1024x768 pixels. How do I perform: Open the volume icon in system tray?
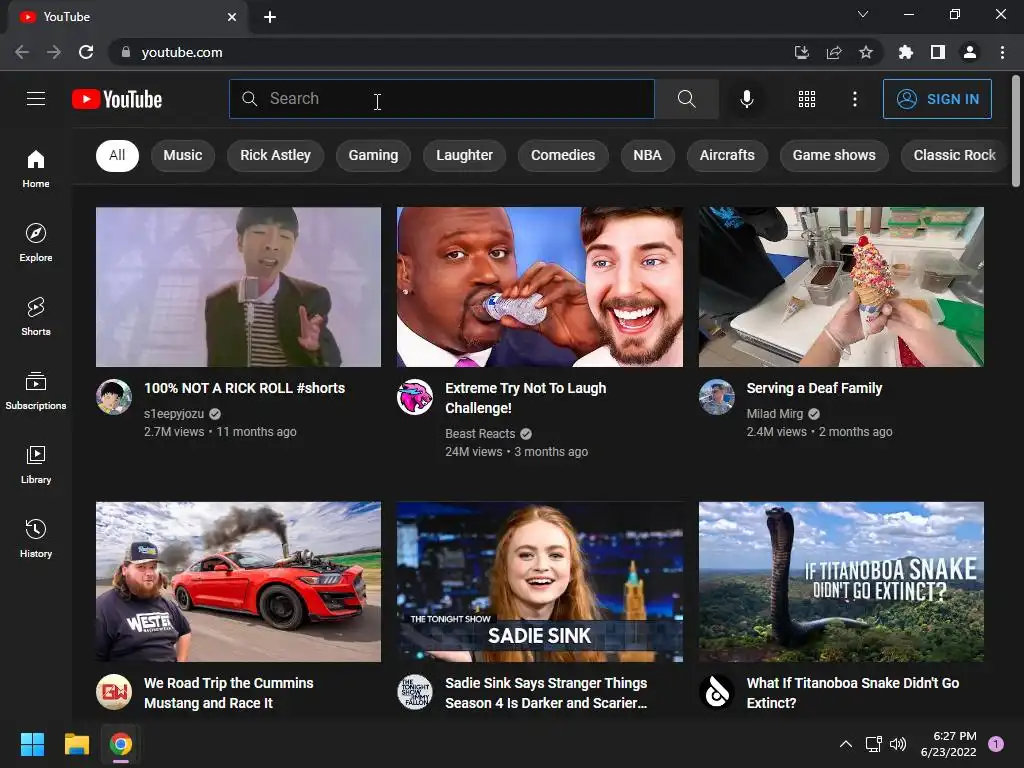(899, 744)
